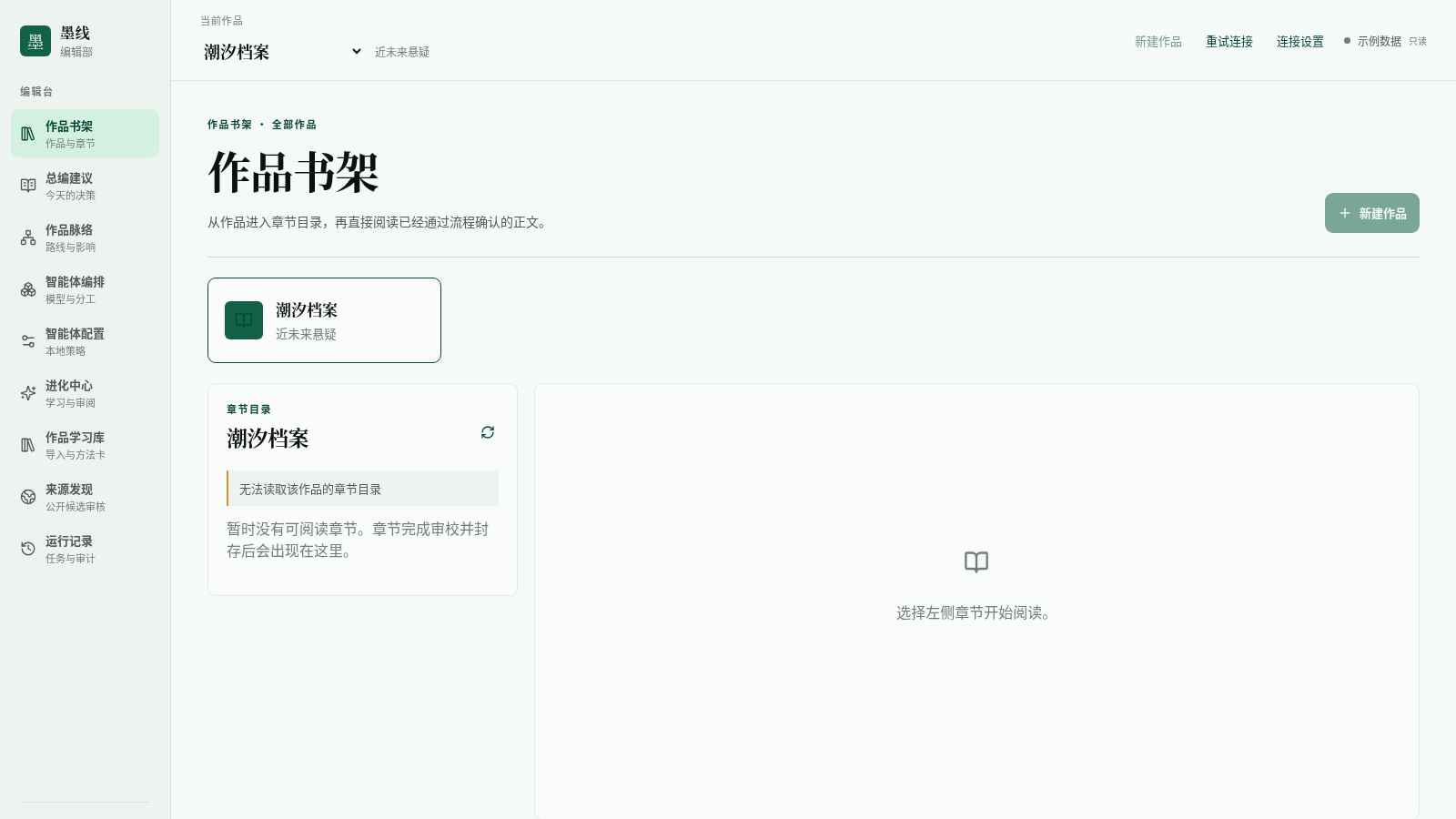Click 新建作品 link in top bar
The height and width of the screenshot is (819, 1456).
(1158, 42)
